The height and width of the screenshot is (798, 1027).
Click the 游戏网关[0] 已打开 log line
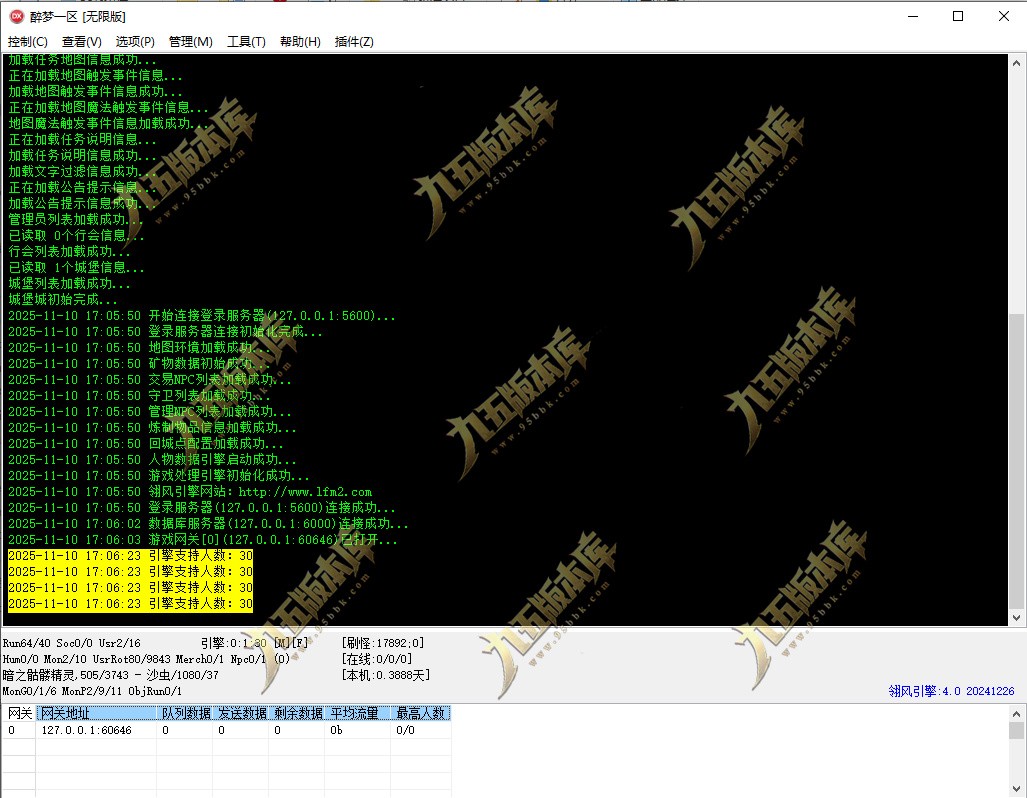[203, 540]
